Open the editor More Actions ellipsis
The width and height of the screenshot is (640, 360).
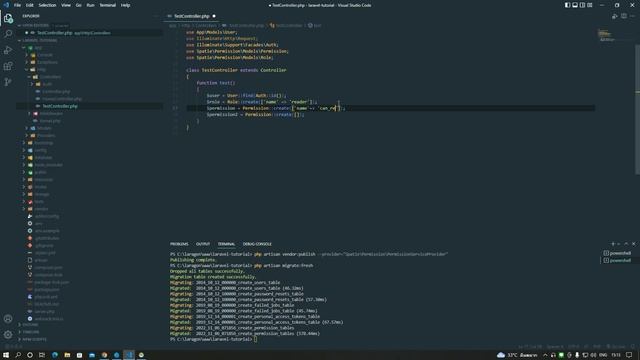[633, 16]
